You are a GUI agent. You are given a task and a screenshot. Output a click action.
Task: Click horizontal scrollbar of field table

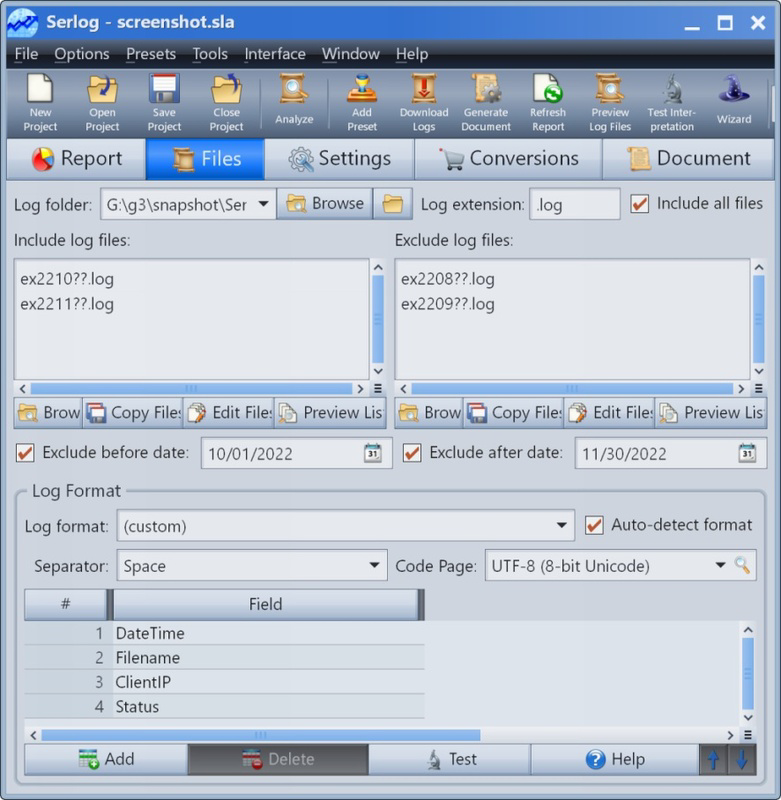261,735
